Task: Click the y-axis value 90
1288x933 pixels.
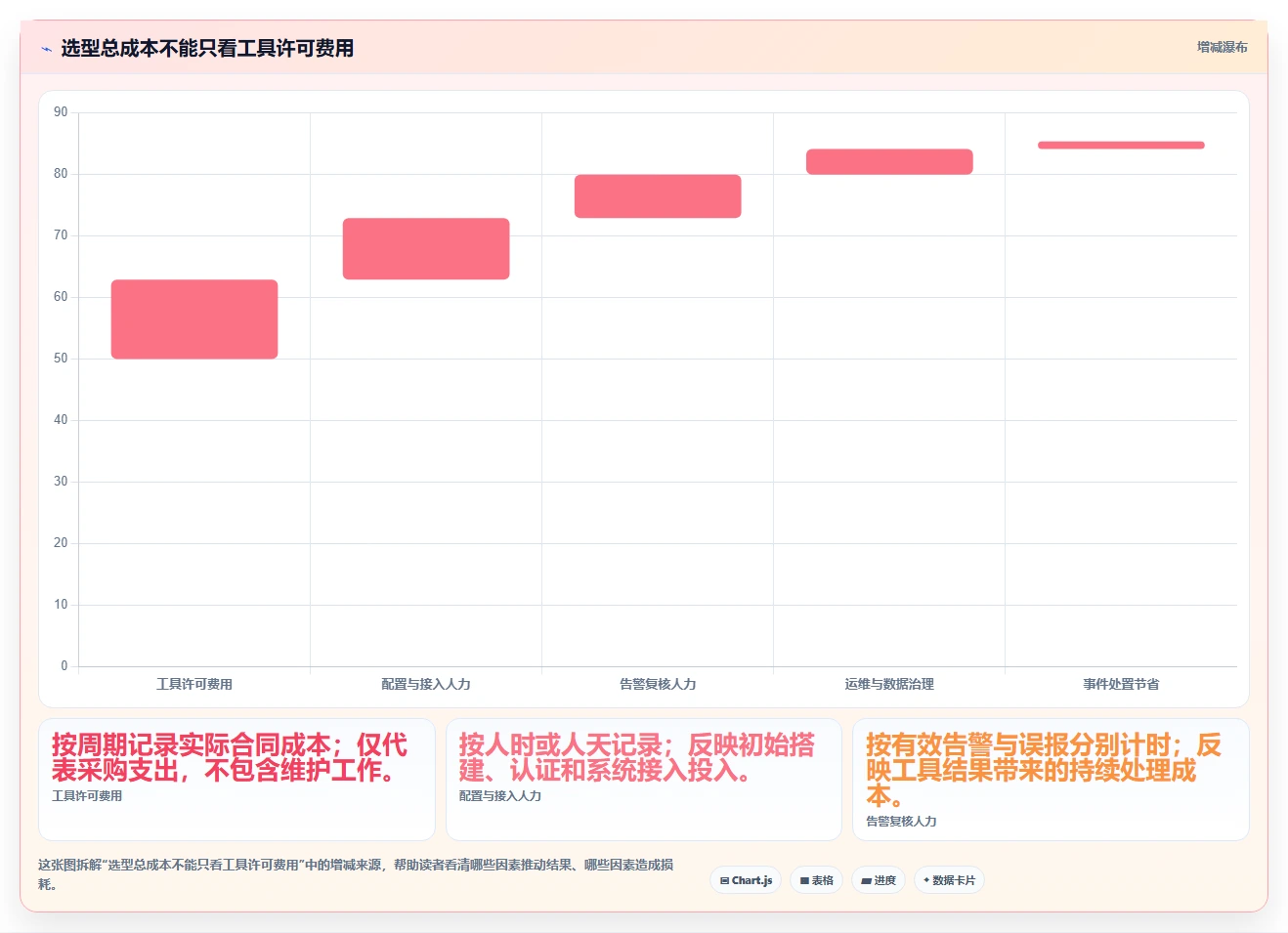Action: click(61, 112)
